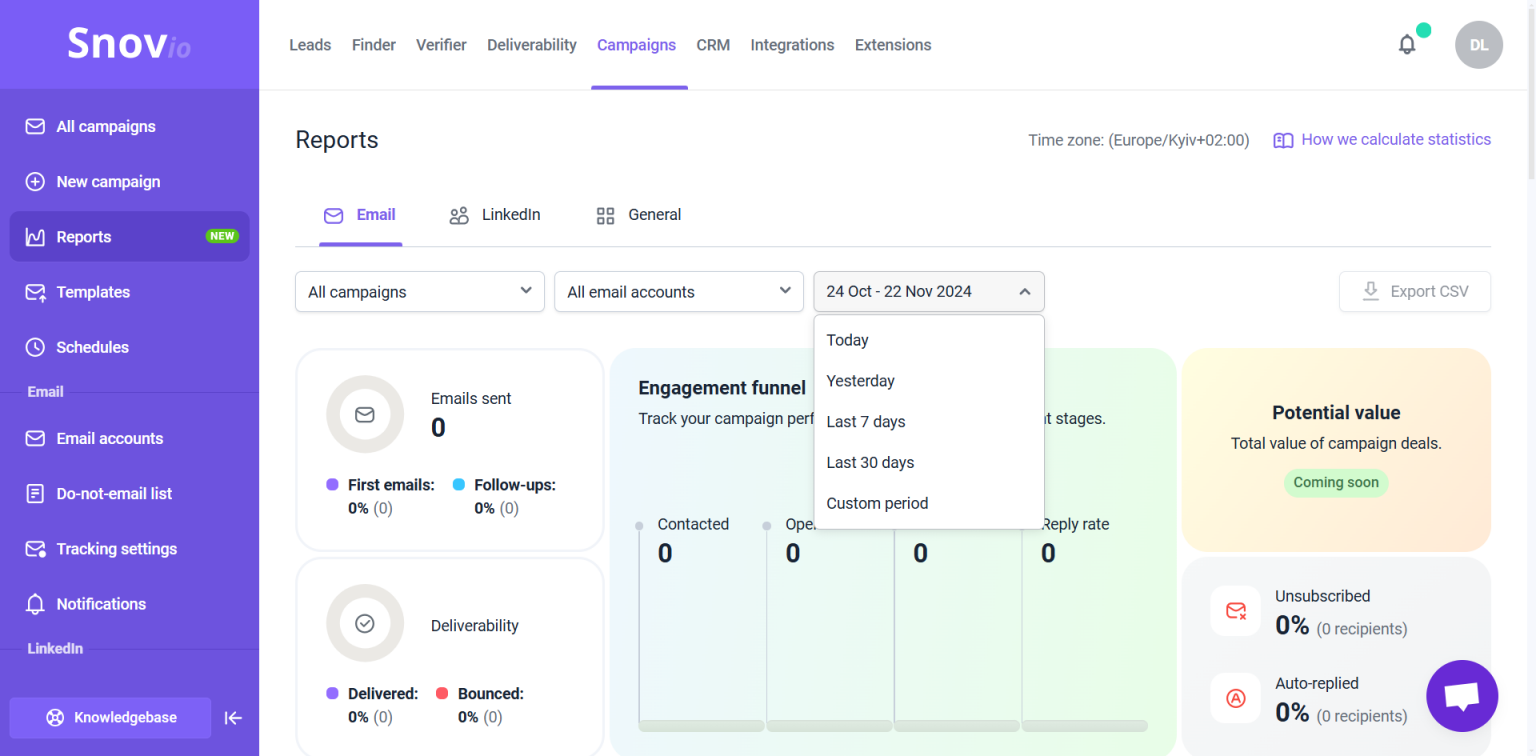Switch to the General reports tab
The image size is (1536, 756).
point(638,215)
